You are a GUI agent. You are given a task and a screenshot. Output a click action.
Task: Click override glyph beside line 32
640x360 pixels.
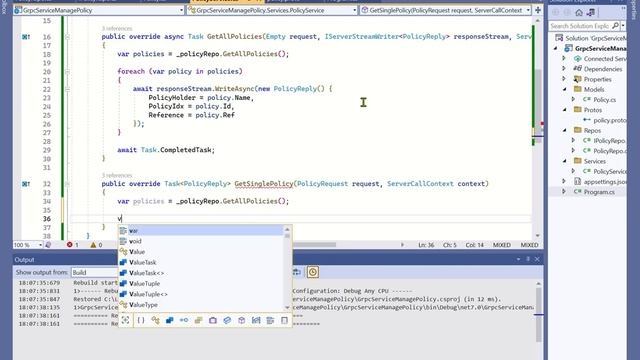26,184
